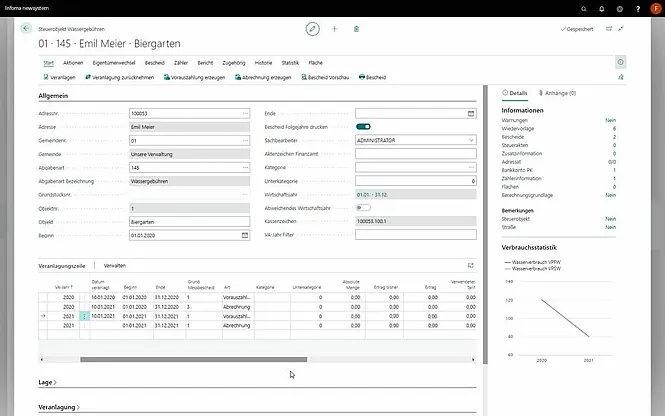Toggle Abweichendes Wirtschaftsjahr switch
Screen dimensions: 665x416
coord(363,208)
